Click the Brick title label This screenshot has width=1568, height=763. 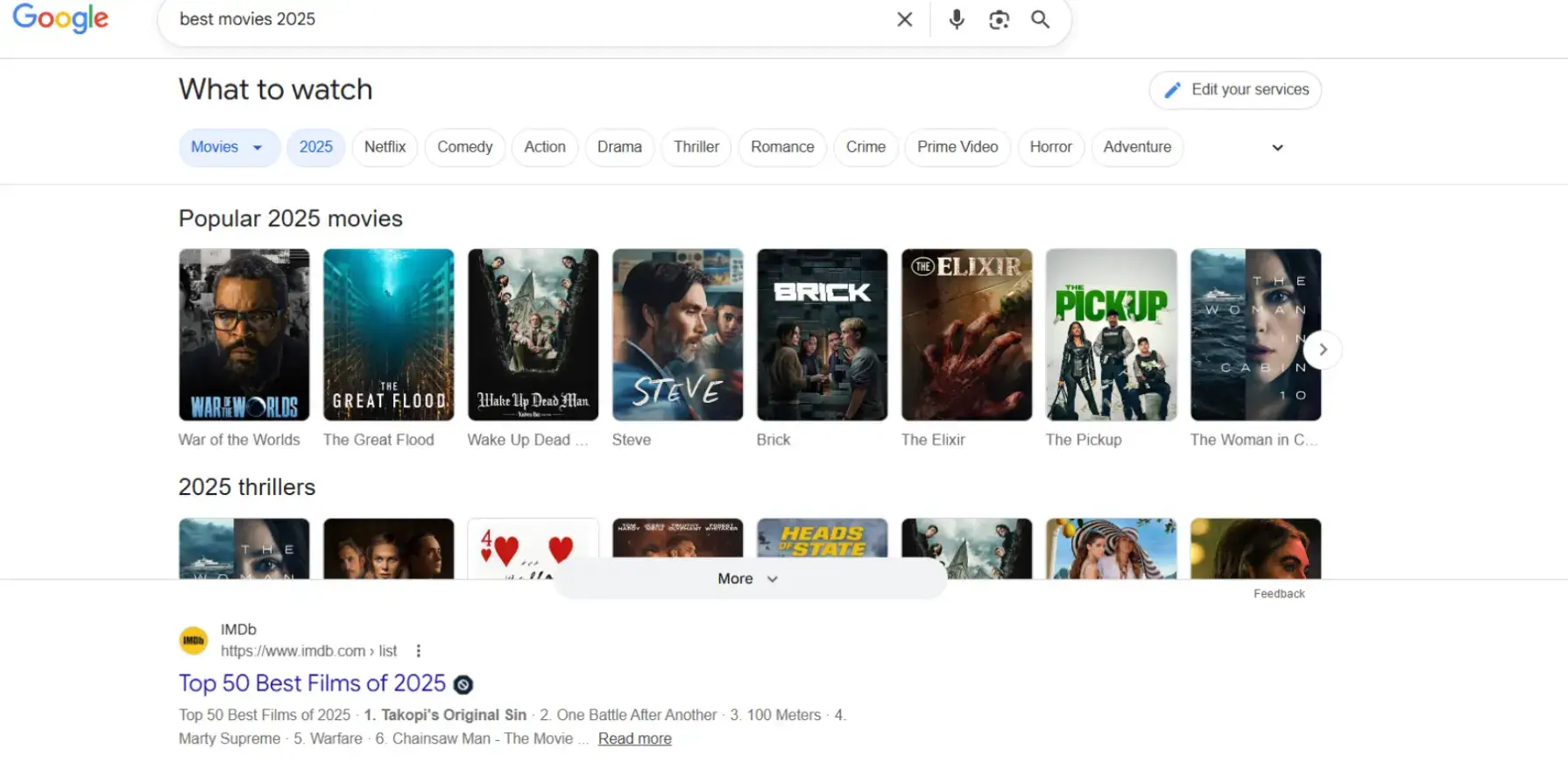(773, 440)
